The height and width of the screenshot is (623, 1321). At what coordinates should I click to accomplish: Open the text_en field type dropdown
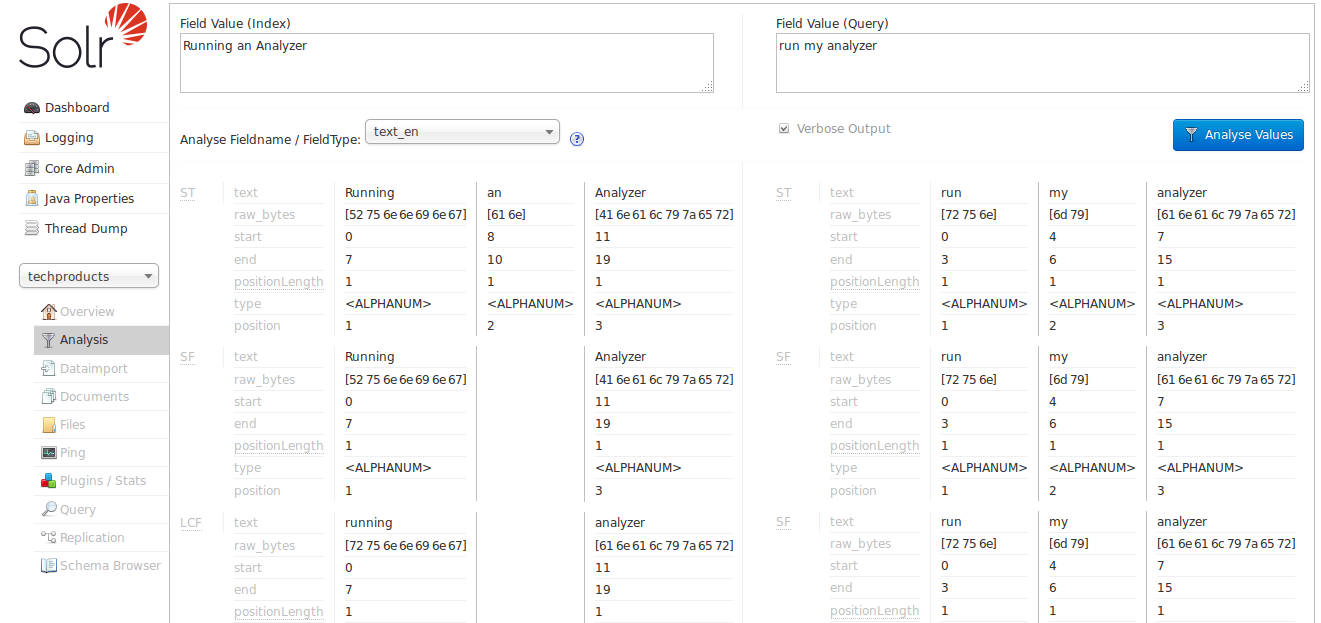coord(462,132)
